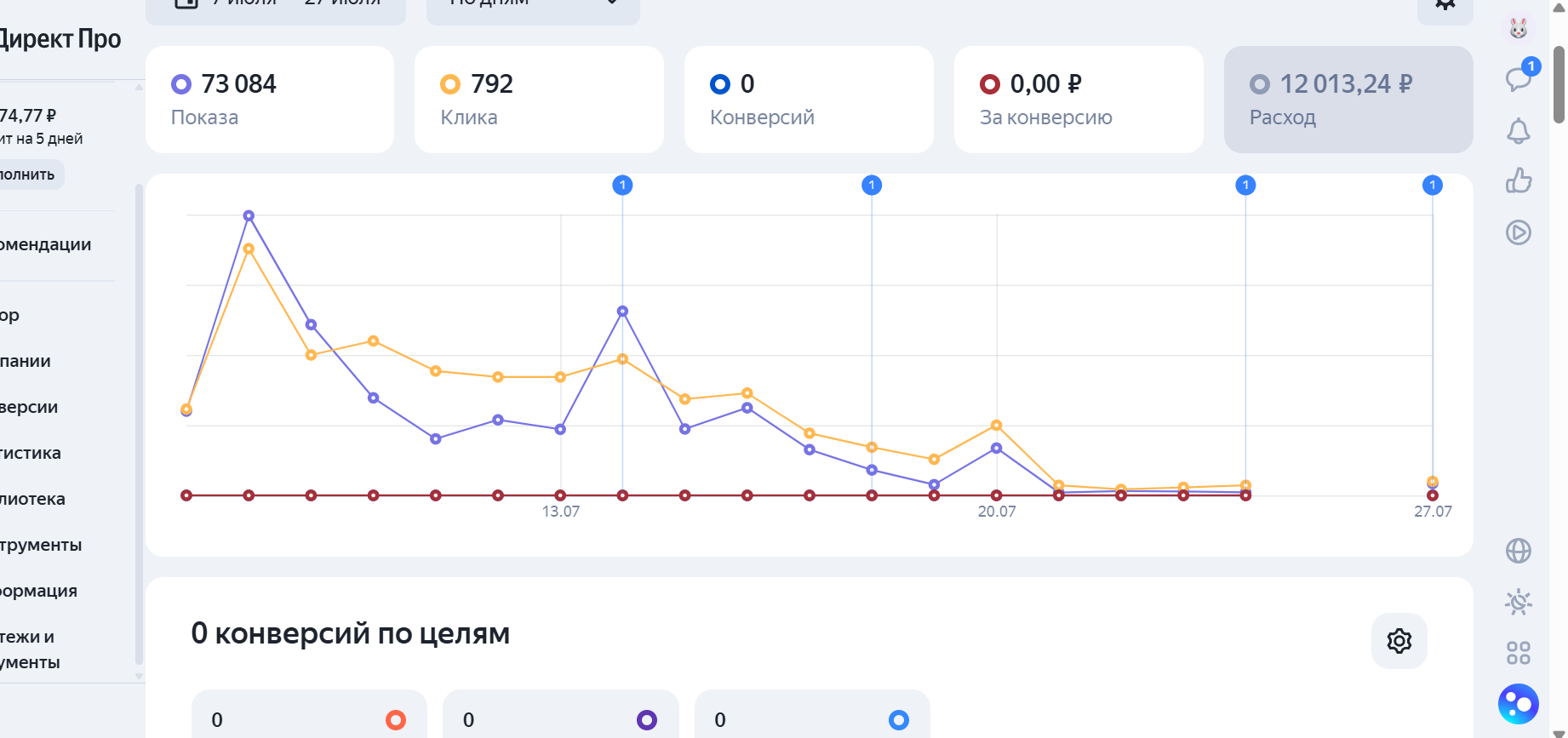Viewport: 1568px width, 738px height.
Task: Open the services grid icon
Action: click(x=1519, y=653)
